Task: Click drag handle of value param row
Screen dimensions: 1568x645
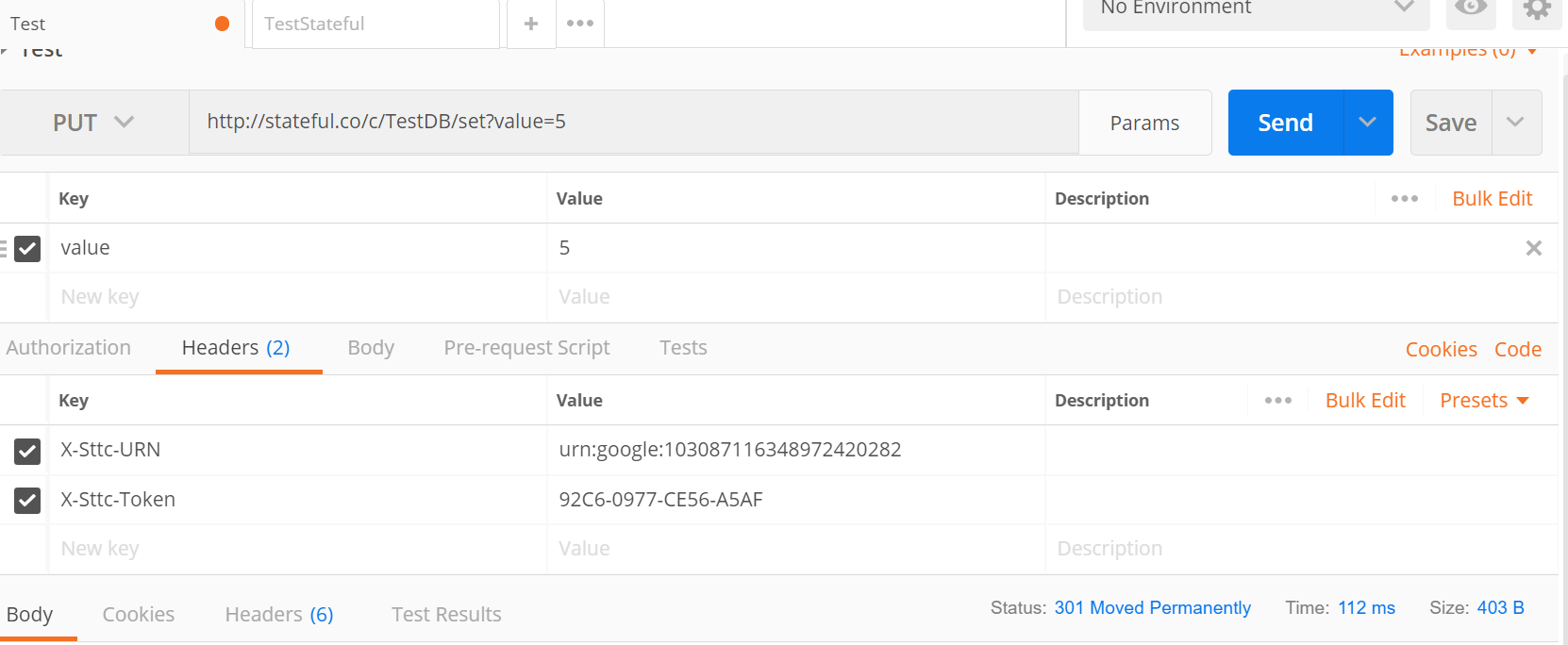Action: coord(4,248)
